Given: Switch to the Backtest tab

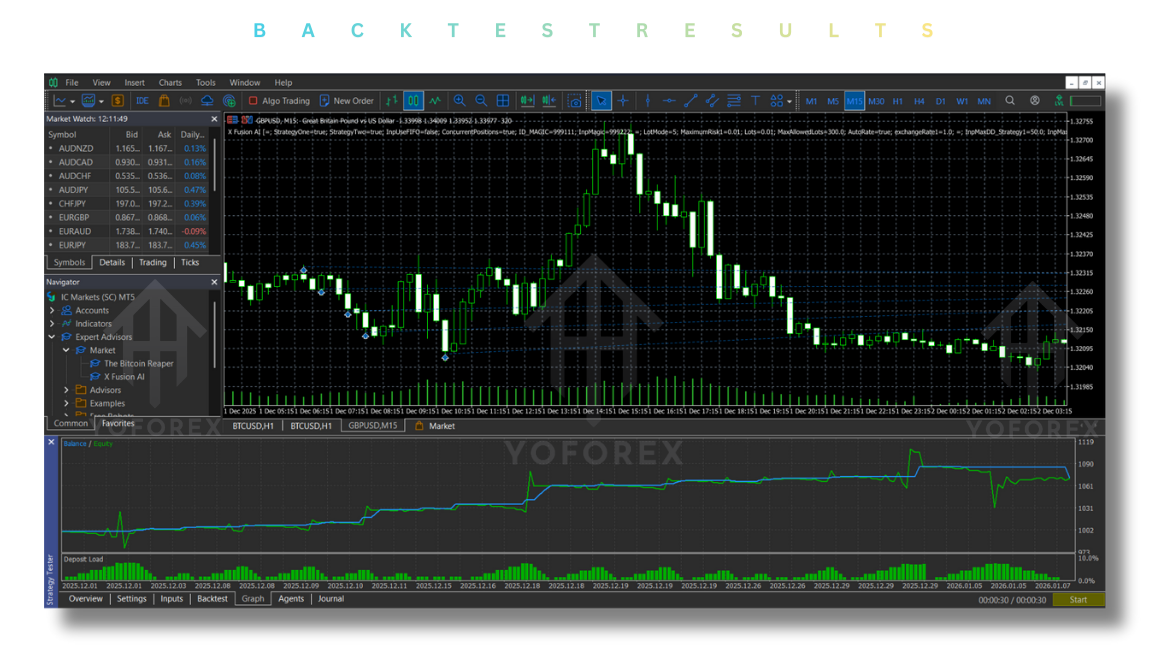Looking at the screenshot, I should tap(212, 599).
